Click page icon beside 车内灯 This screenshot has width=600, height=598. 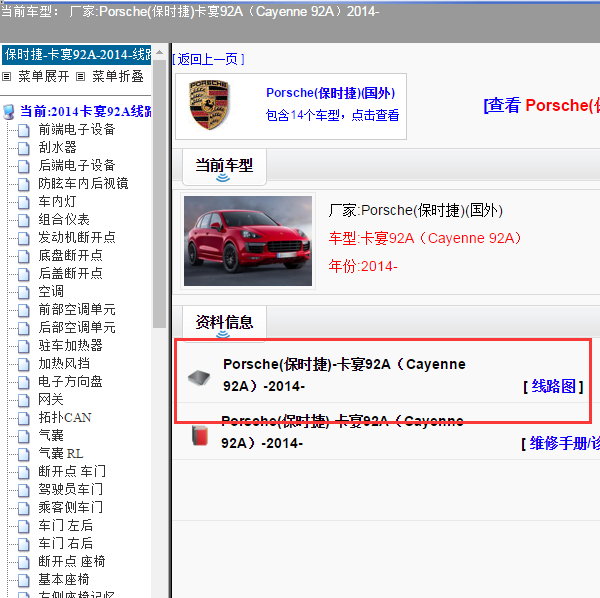[24, 202]
